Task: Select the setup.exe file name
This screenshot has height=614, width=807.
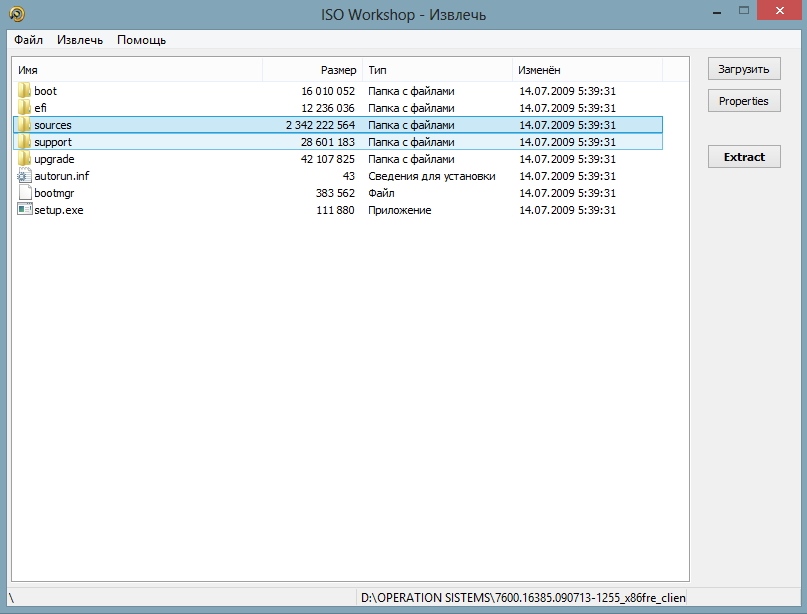Action: click(59, 210)
